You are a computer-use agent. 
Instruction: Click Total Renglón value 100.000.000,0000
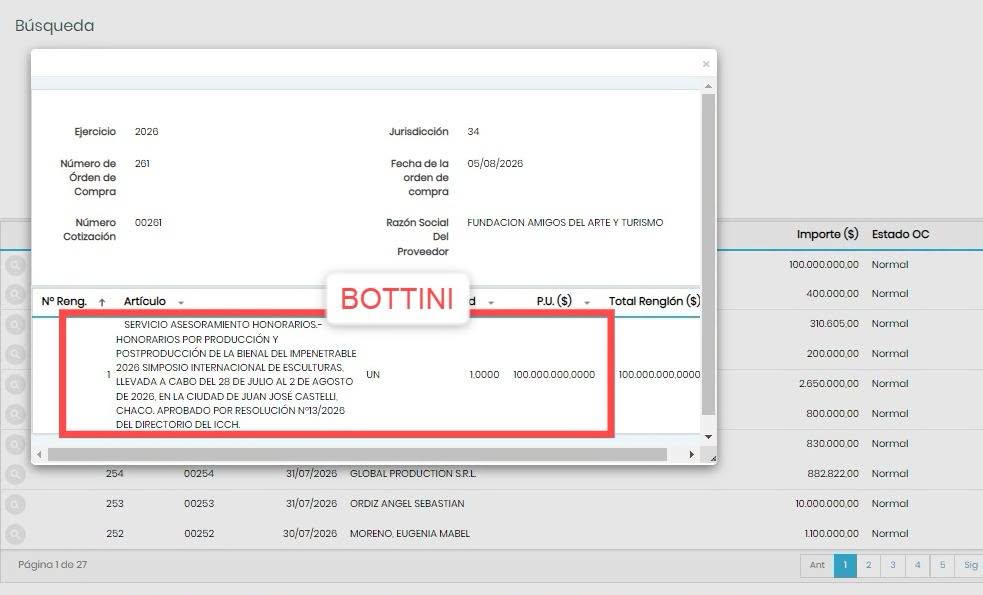pos(659,375)
